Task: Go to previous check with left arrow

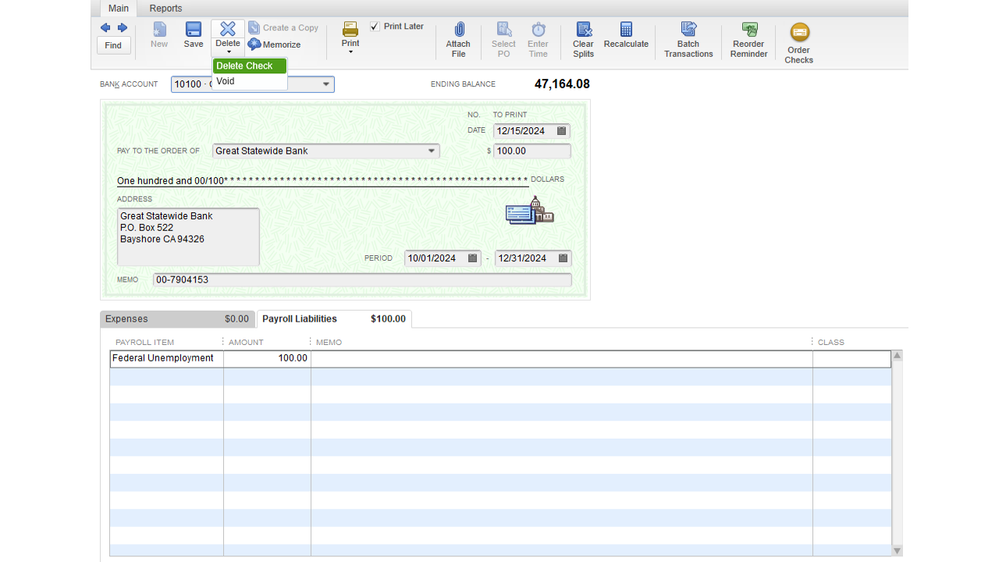Action: click(105, 27)
